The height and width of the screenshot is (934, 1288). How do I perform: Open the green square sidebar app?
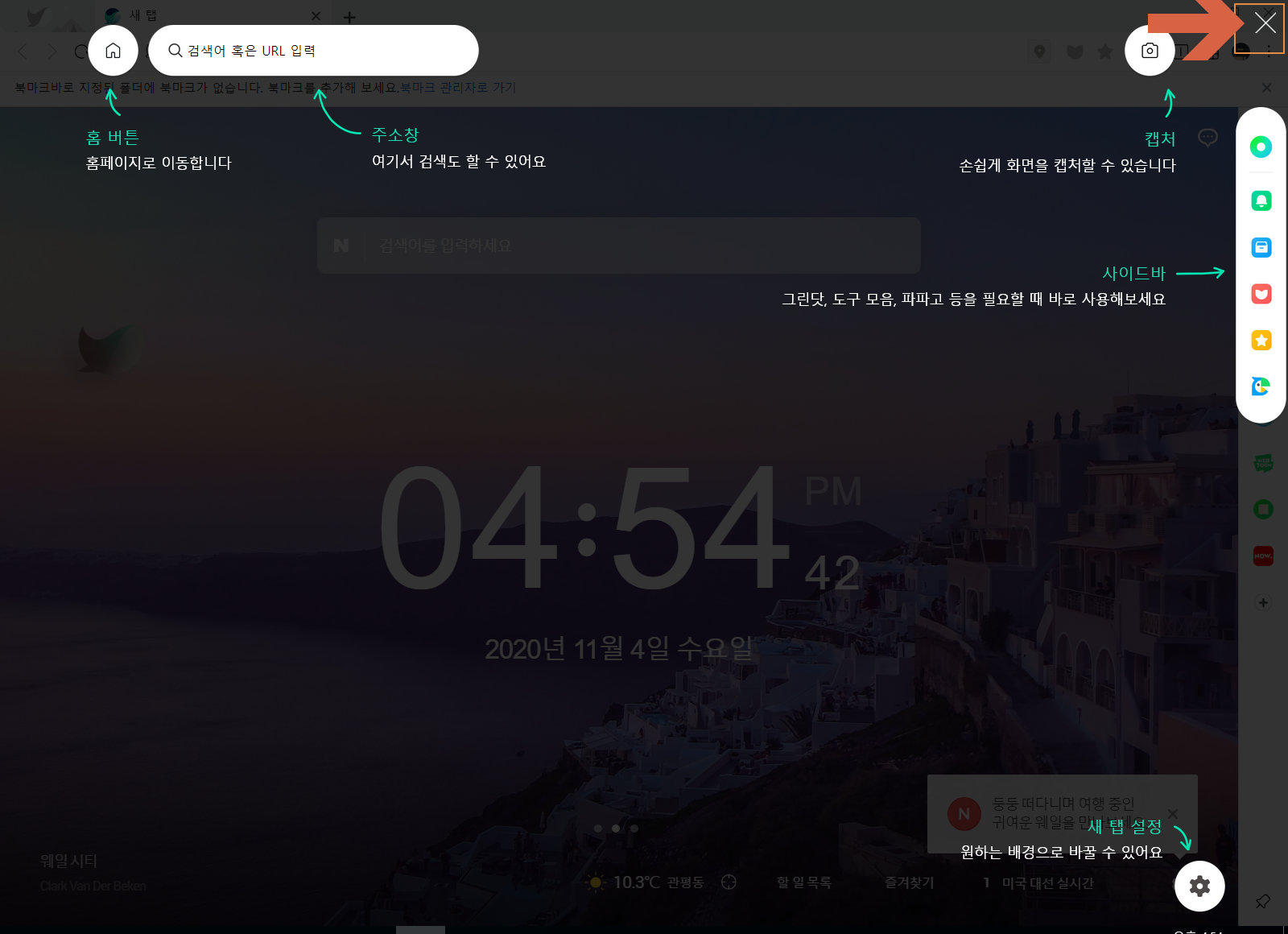(x=1263, y=509)
